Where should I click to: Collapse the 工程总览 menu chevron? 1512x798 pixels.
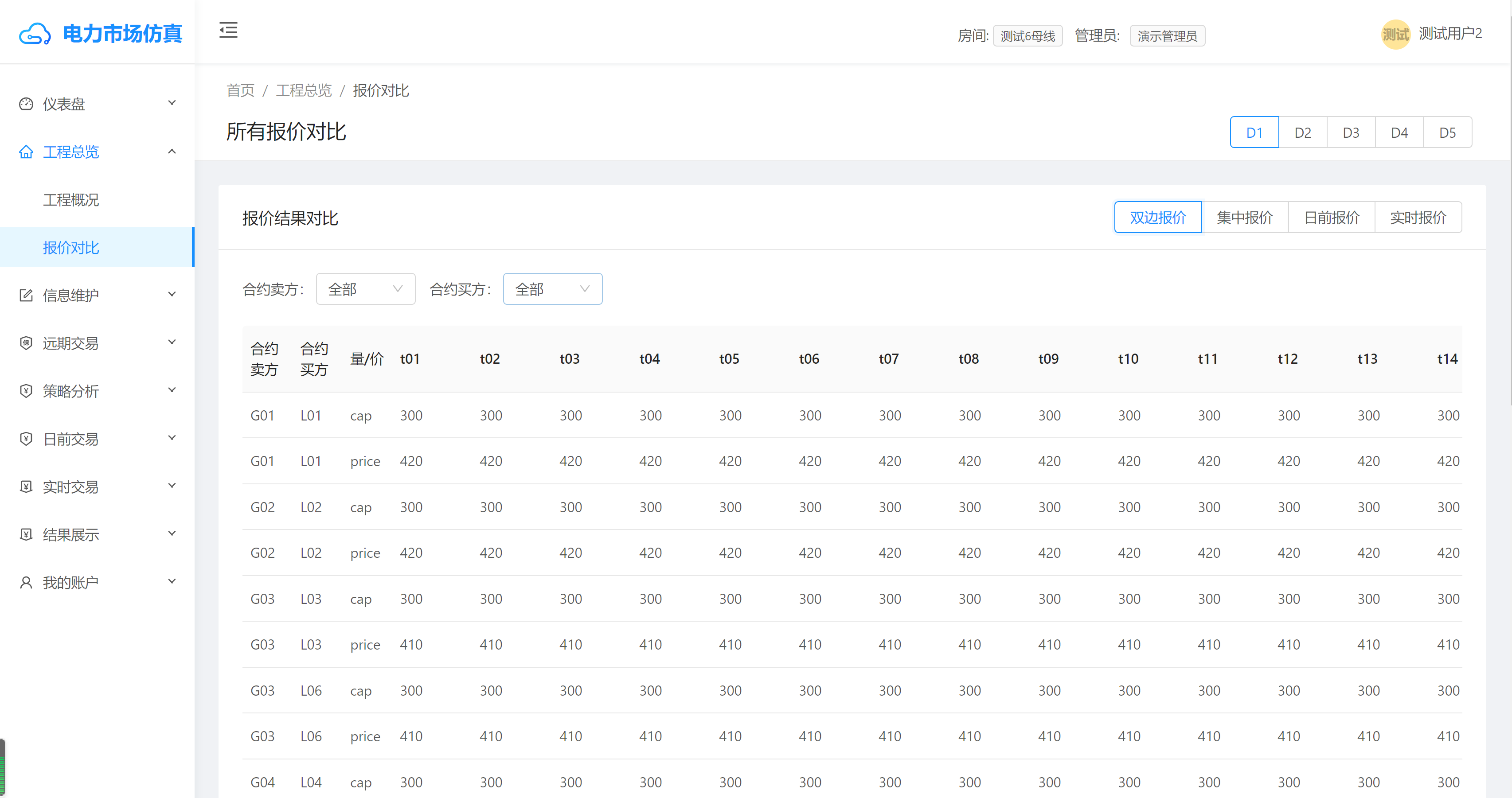(x=172, y=152)
